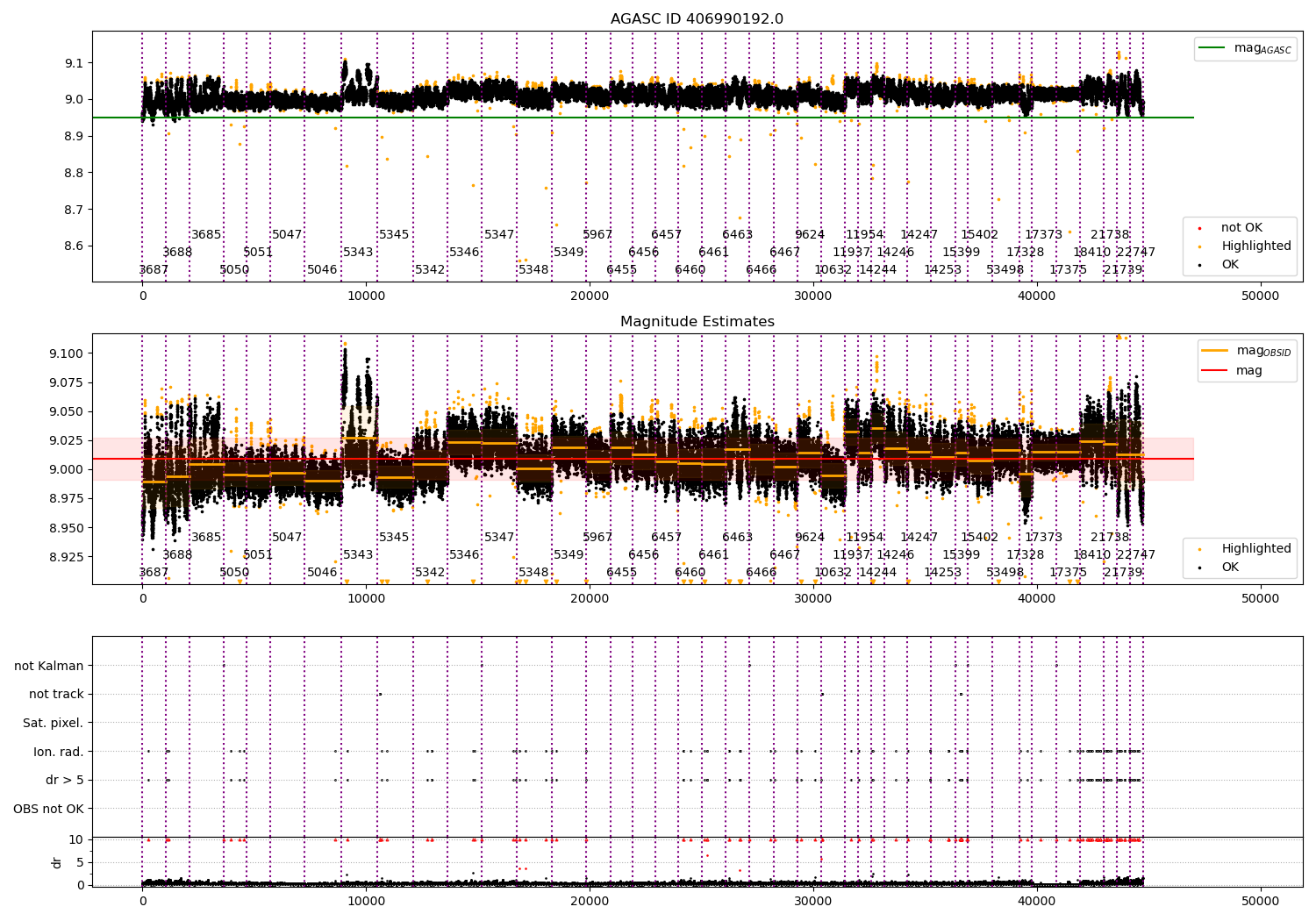Click OBSID label 5342 in Magnitude Estimates plot
The height and width of the screenshot is (921, 1316).
point(430,573)
